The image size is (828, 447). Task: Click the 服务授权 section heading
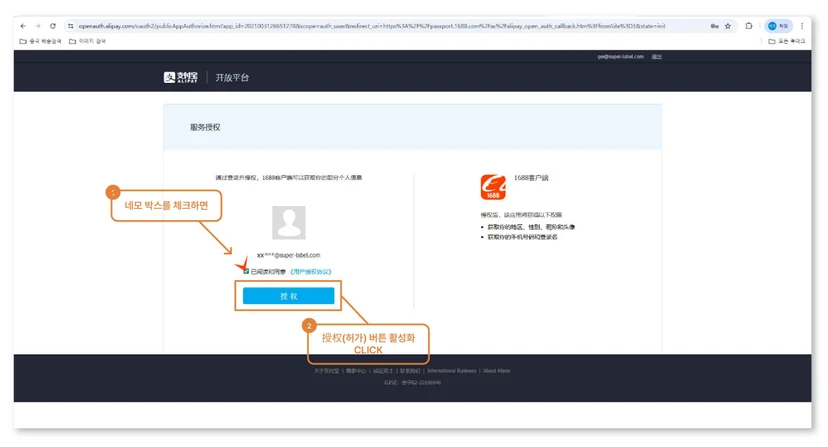click(205, 127)
